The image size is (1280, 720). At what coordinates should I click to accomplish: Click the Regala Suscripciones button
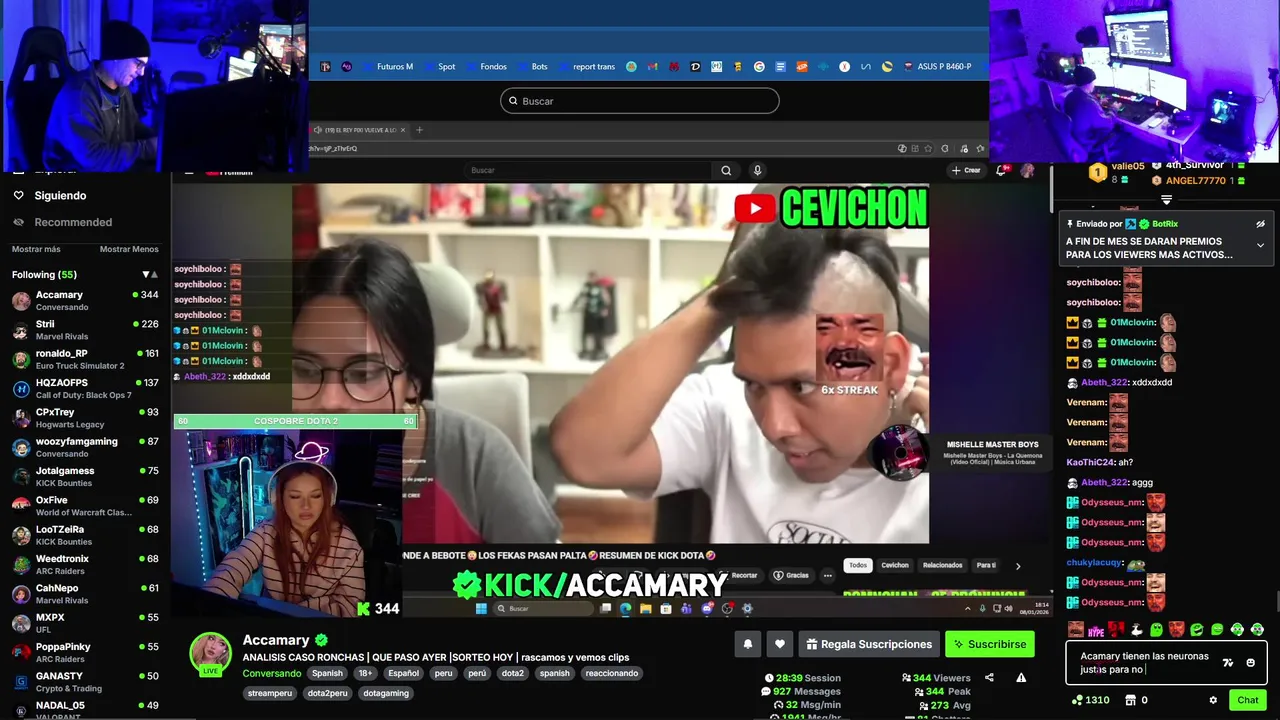pos(869,644)
